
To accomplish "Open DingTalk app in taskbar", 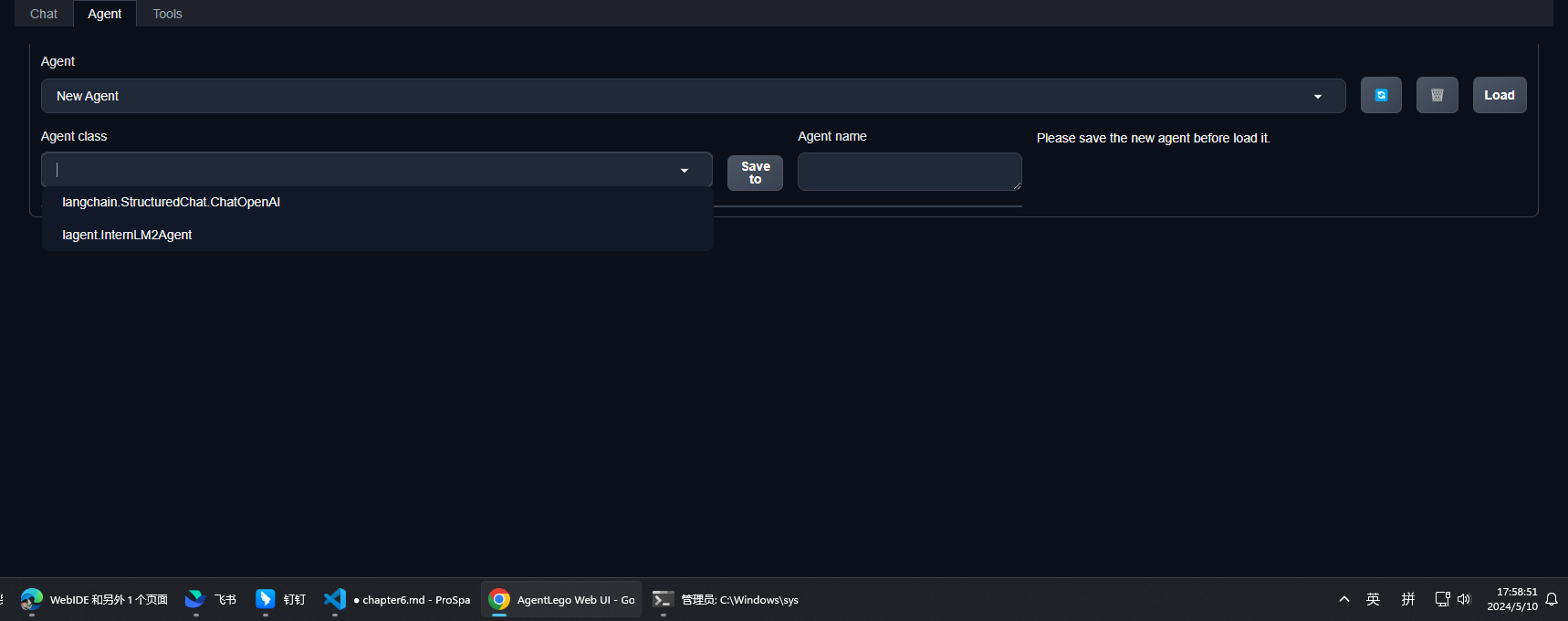I will pos(280,600).
